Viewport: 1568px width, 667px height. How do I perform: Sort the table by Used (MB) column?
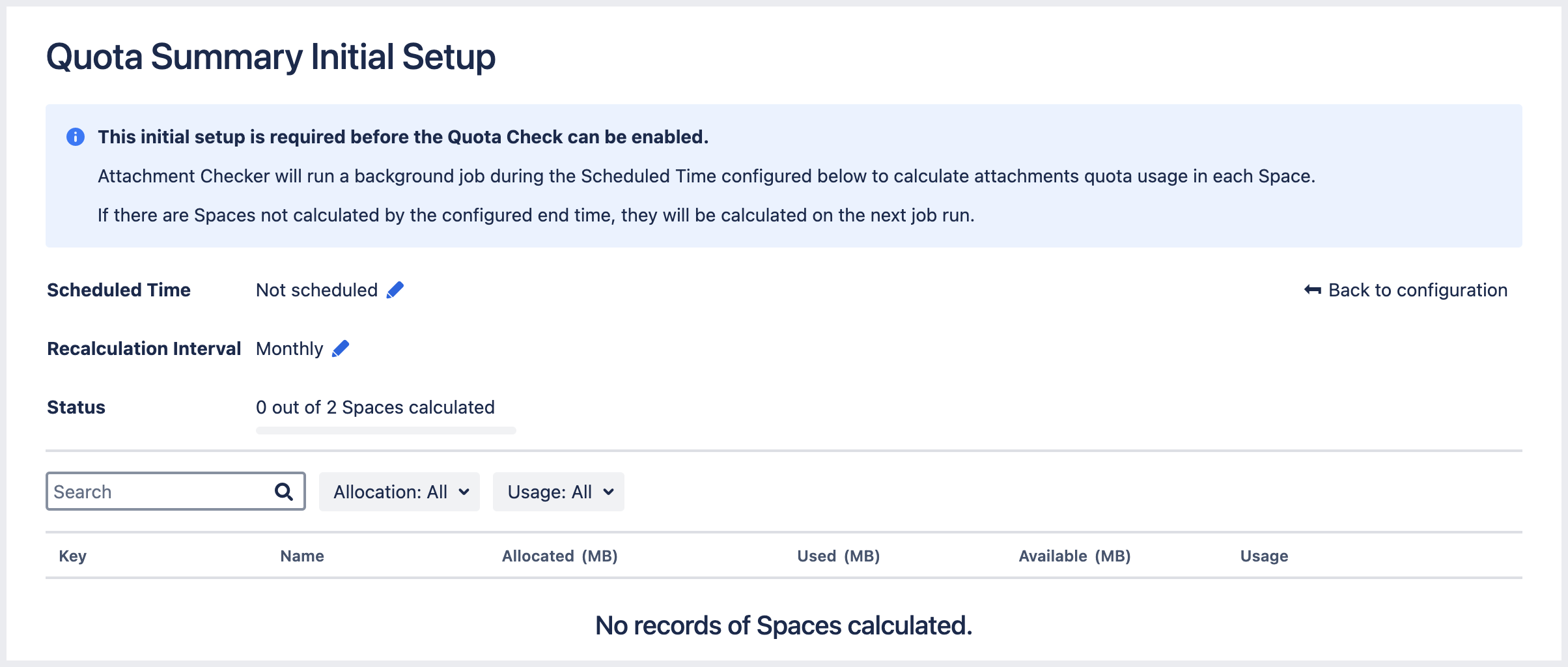[838, 556]
